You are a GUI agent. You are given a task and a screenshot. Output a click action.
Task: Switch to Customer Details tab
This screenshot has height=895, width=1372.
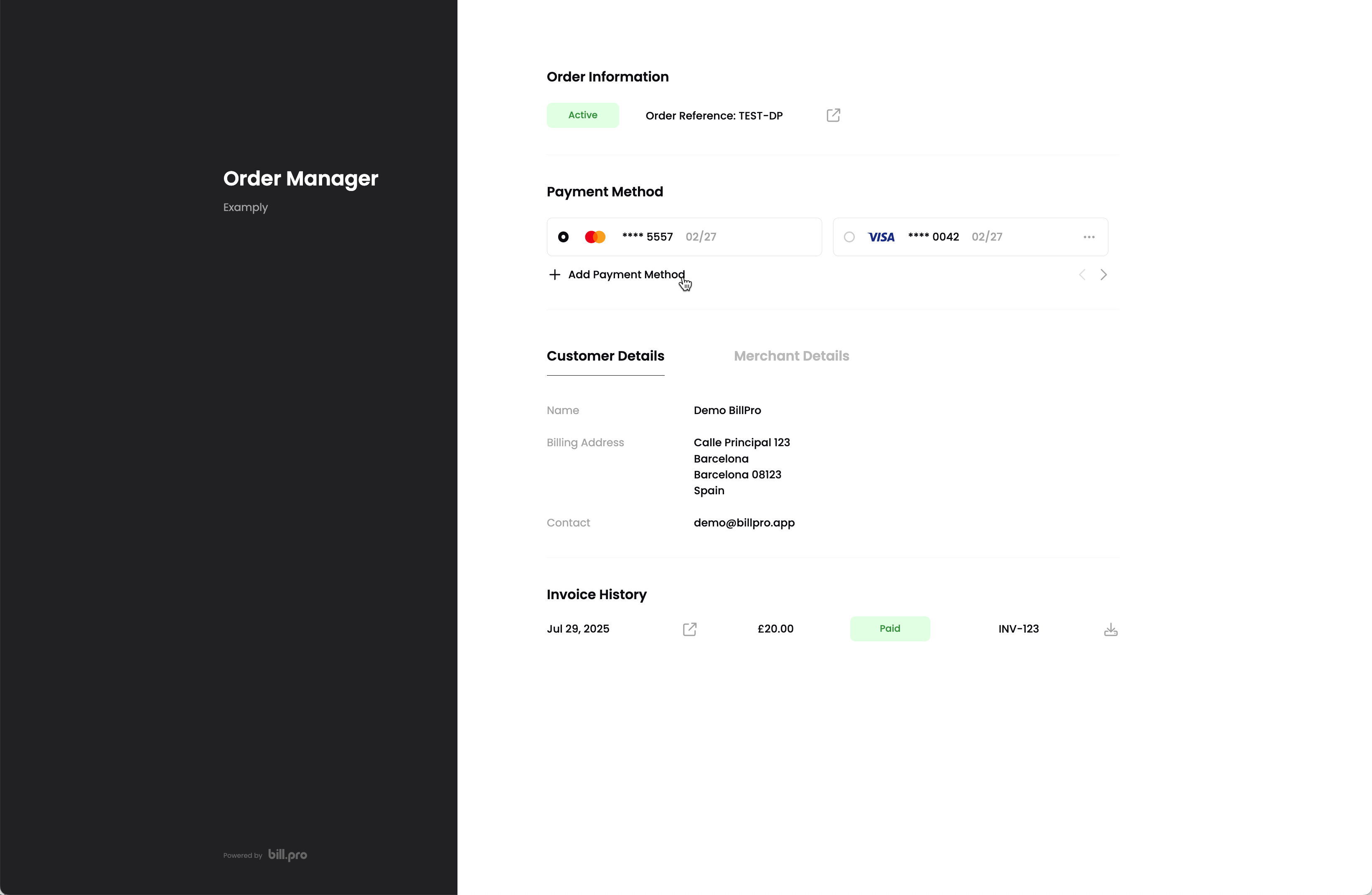[605, 356]
